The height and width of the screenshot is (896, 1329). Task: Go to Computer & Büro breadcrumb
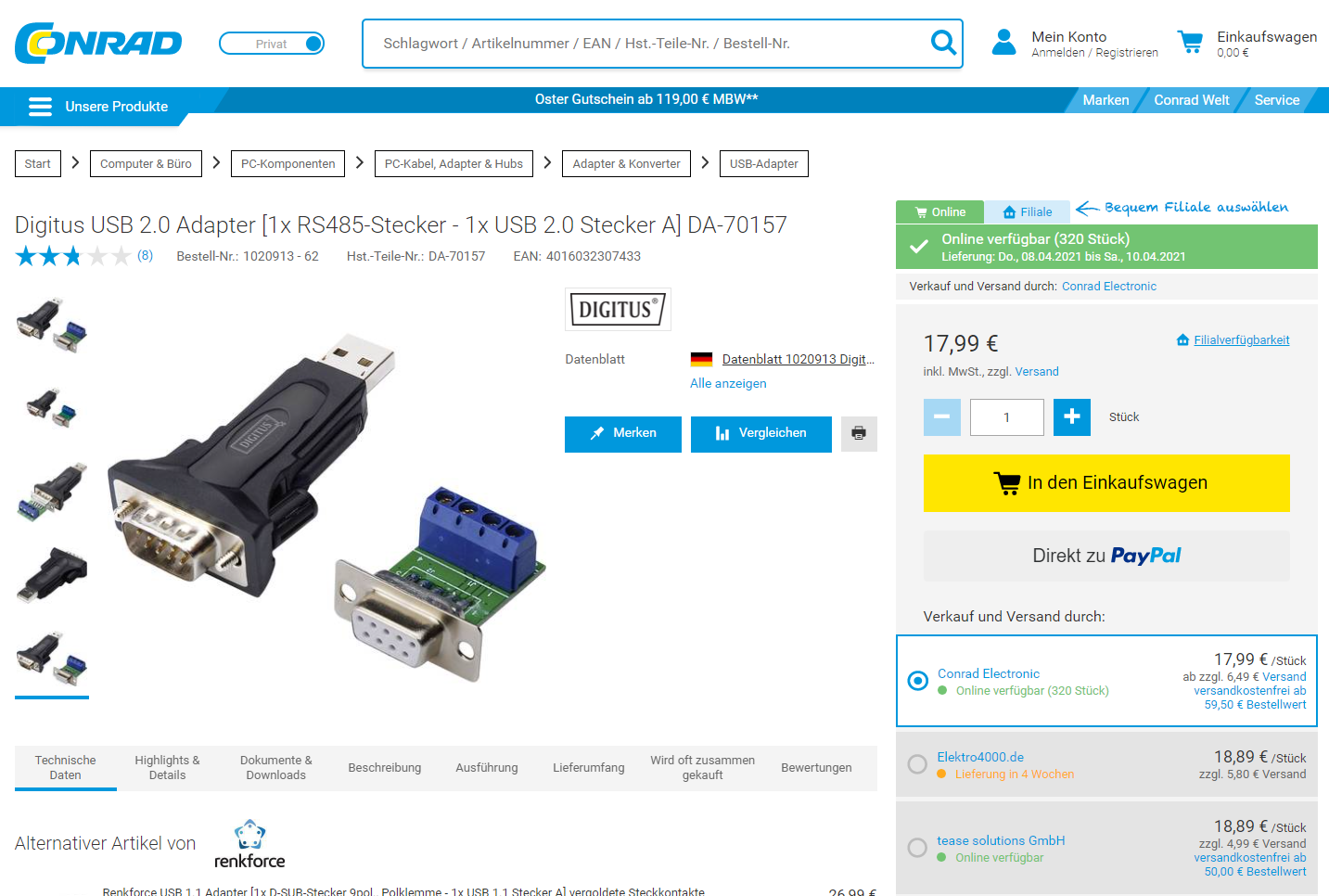click(146, 164)
